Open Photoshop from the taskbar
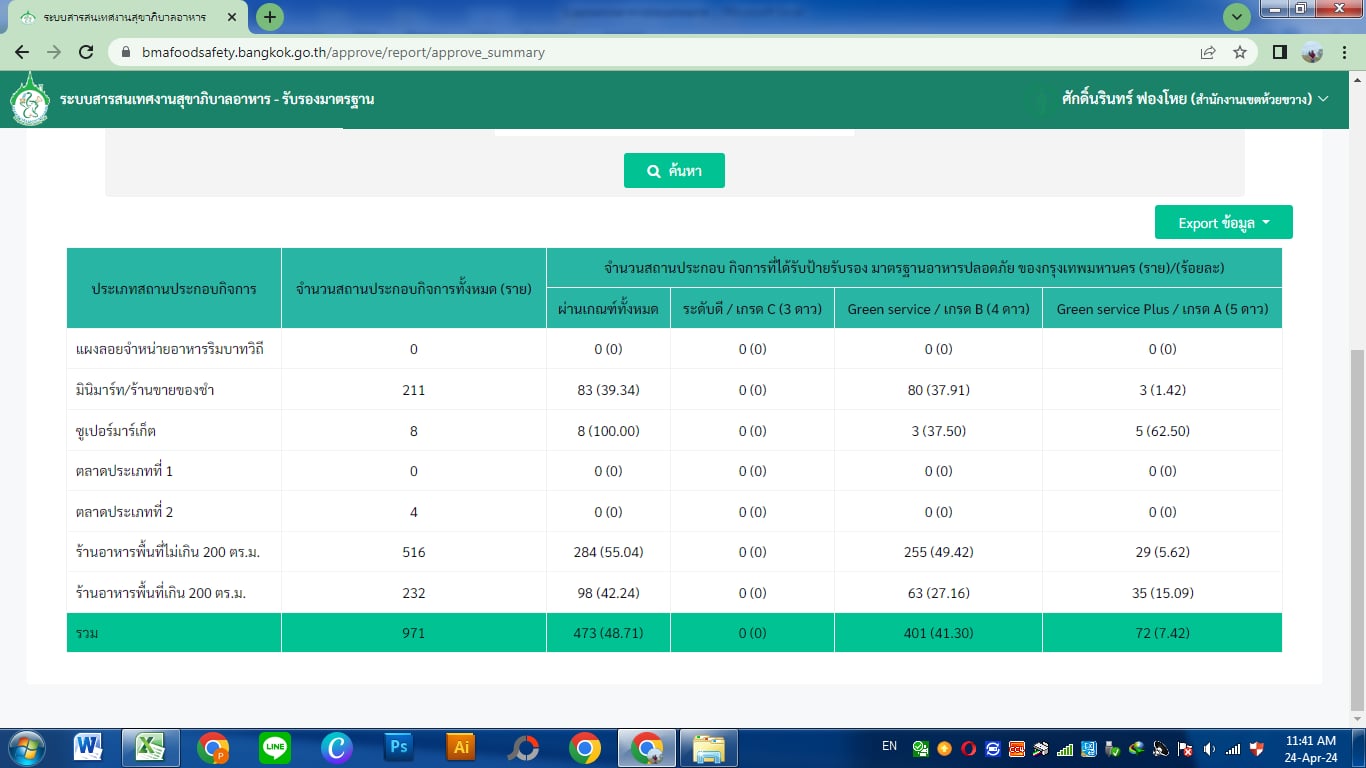The width and height of the screenshot is (1366, 768). pyautogui.click(x=399, y=747)
